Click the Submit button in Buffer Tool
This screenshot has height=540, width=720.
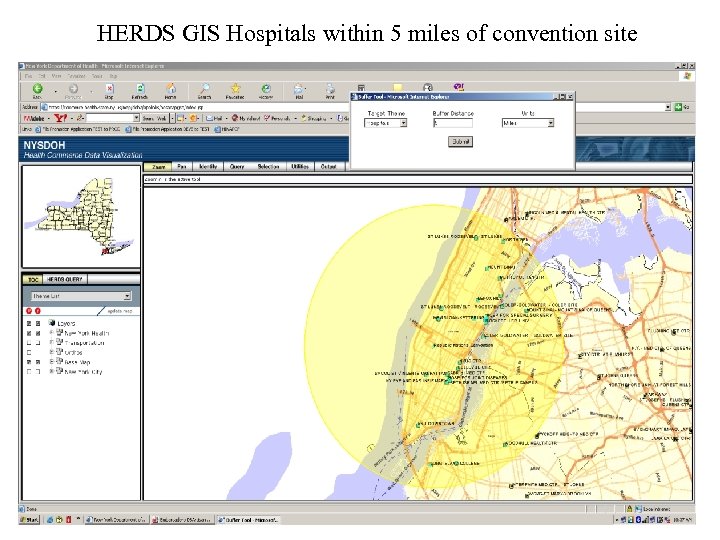pyautogui.click(x=460, y=142)
